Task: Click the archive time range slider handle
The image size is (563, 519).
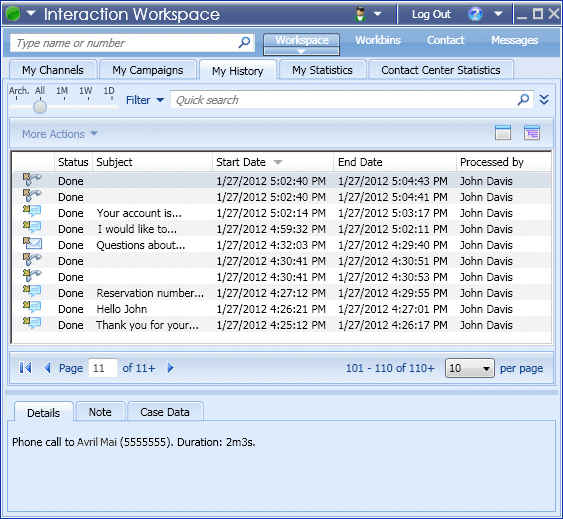Action: pyautogui.click(x=40, y=107)
